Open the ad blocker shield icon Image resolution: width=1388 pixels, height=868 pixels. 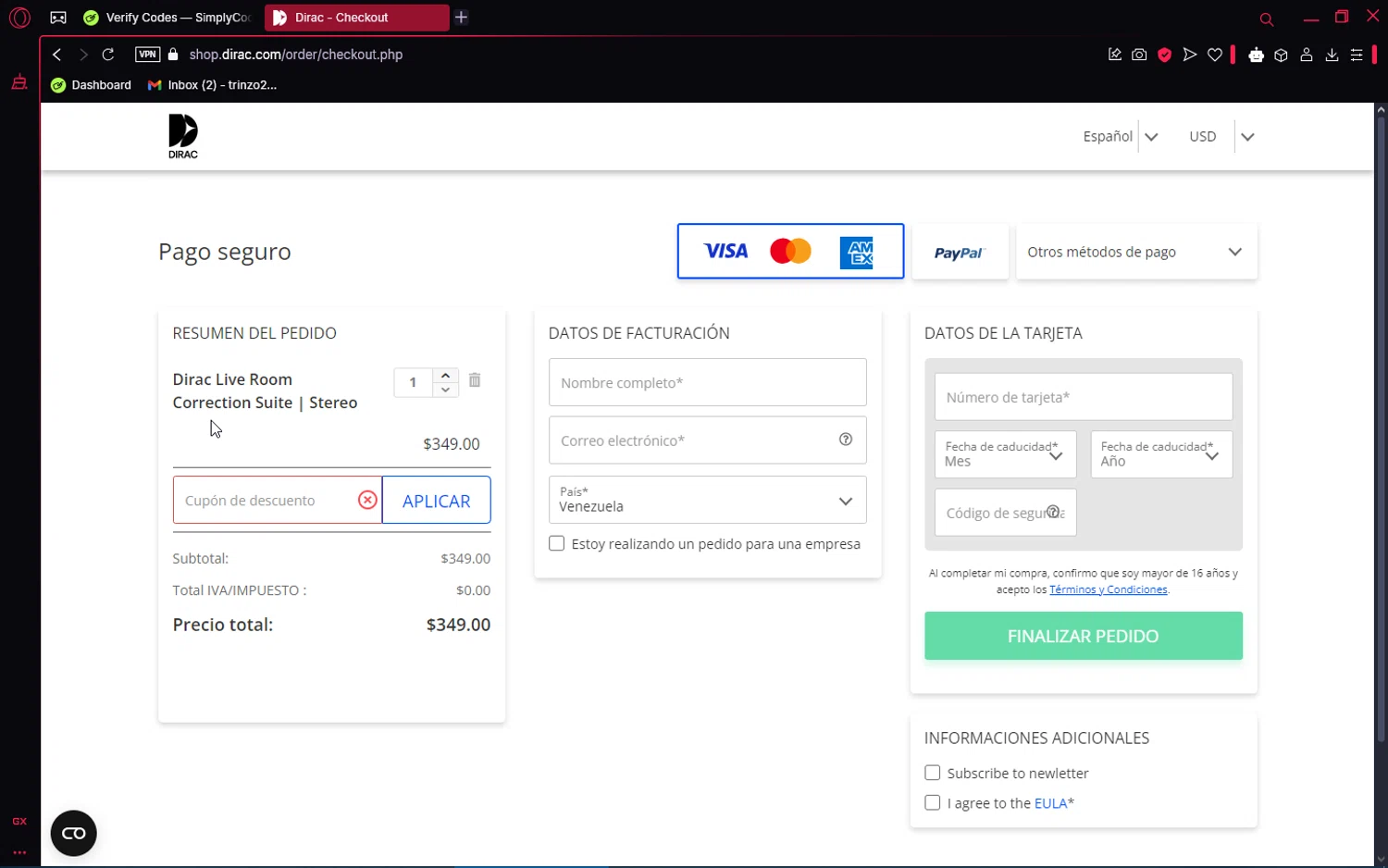coord(1164,55)
